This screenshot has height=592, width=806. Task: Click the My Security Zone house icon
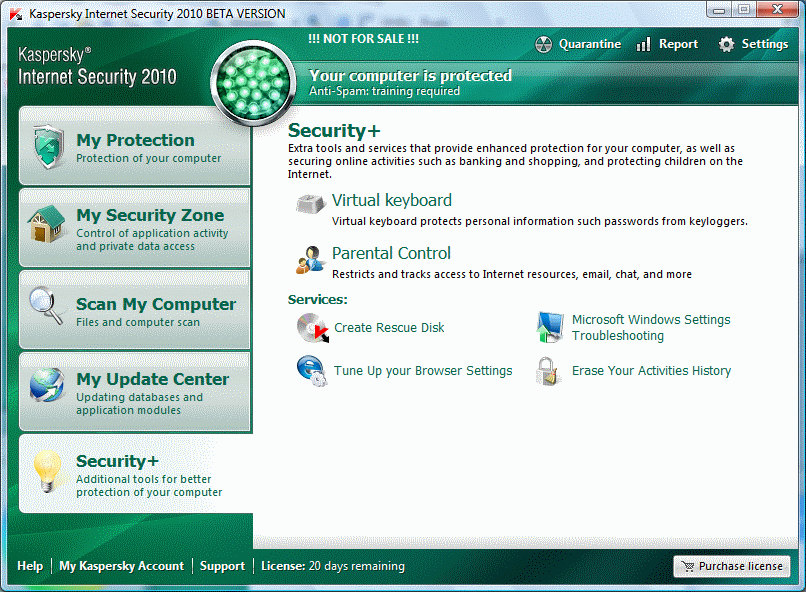pyautogui.click(x=47, y=224)
